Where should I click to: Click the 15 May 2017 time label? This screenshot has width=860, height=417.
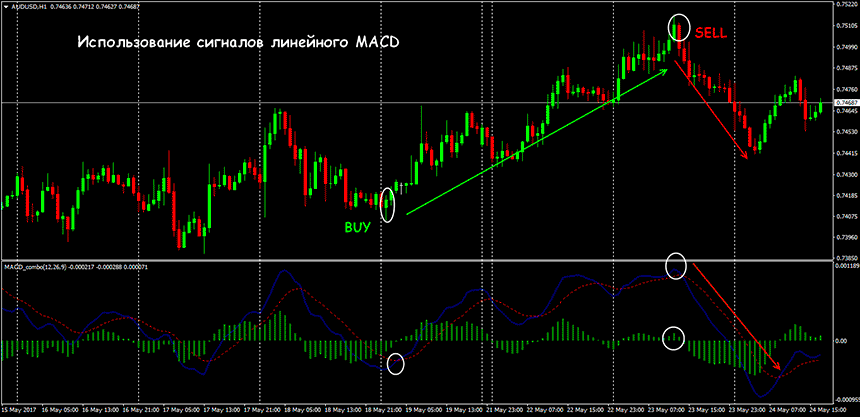point(18,410)
